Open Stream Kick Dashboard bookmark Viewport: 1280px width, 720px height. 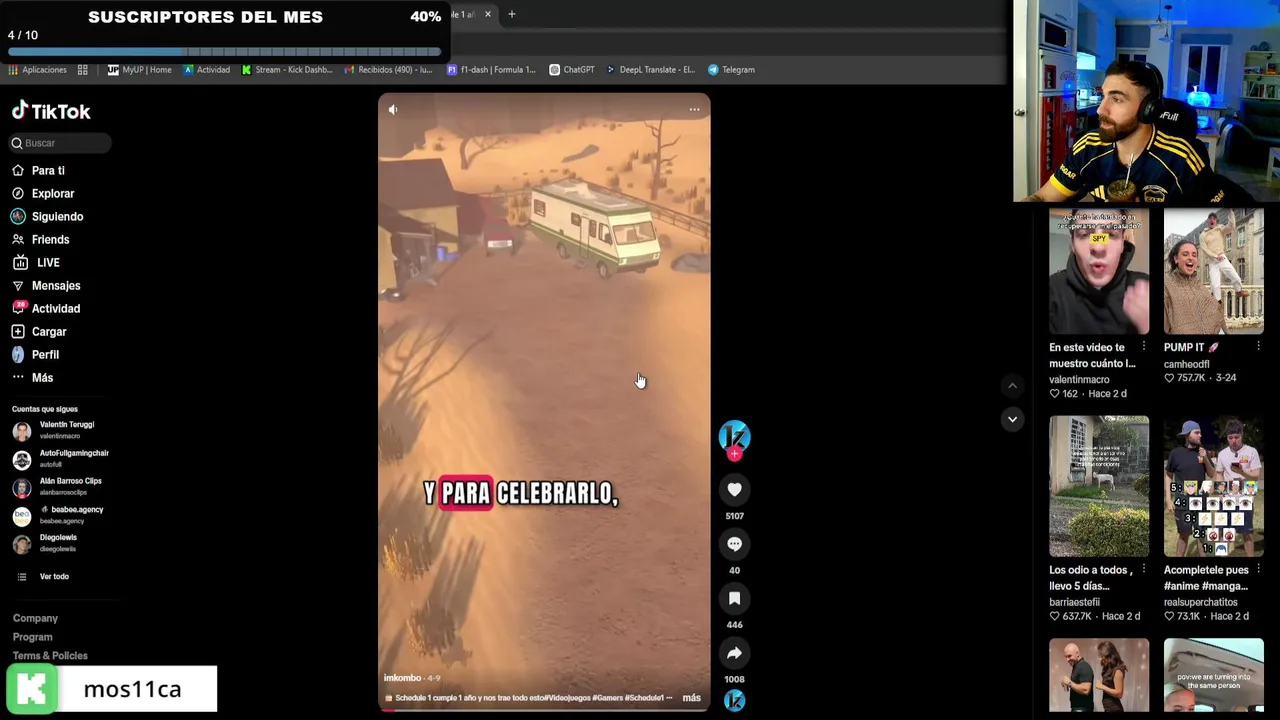287,70
